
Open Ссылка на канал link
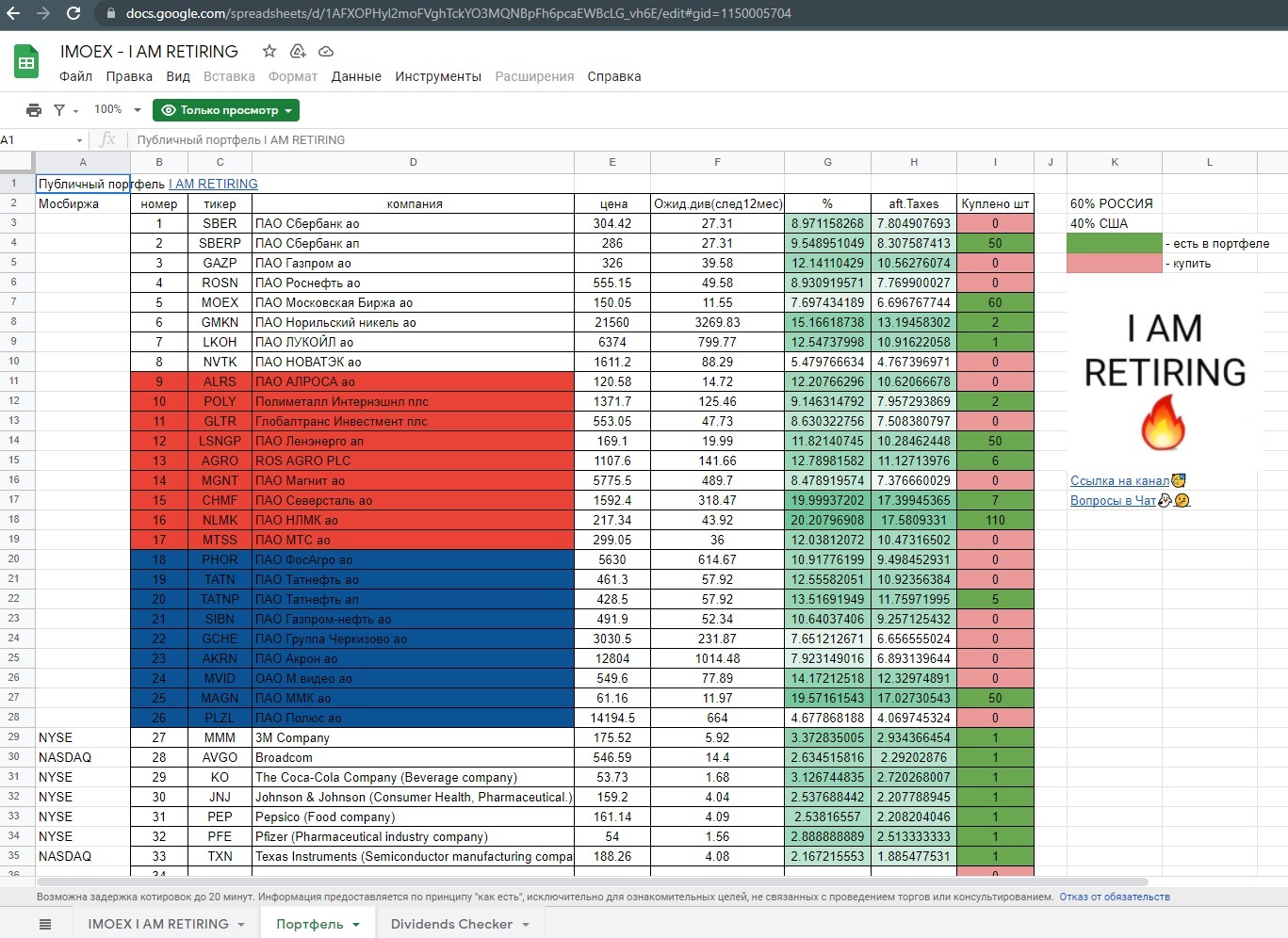pos(1119,481)
